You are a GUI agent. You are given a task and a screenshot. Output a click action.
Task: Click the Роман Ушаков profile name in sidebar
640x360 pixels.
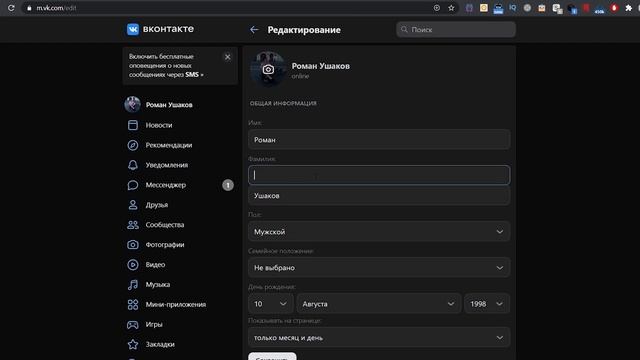[169, 105]
